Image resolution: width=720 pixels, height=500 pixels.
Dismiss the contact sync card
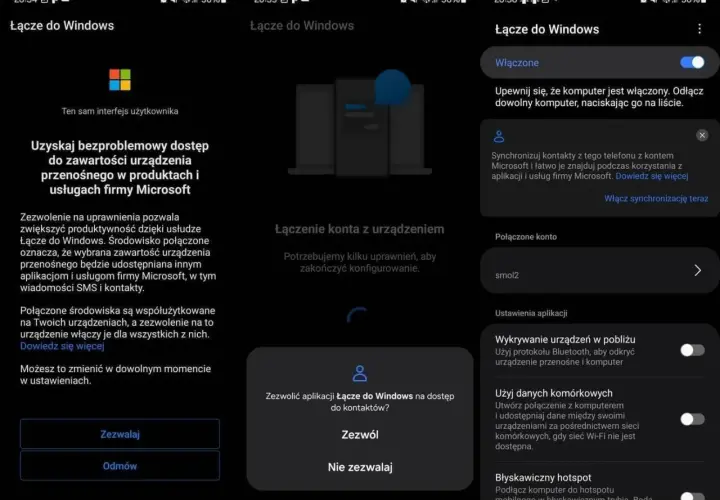coord(702,135)
